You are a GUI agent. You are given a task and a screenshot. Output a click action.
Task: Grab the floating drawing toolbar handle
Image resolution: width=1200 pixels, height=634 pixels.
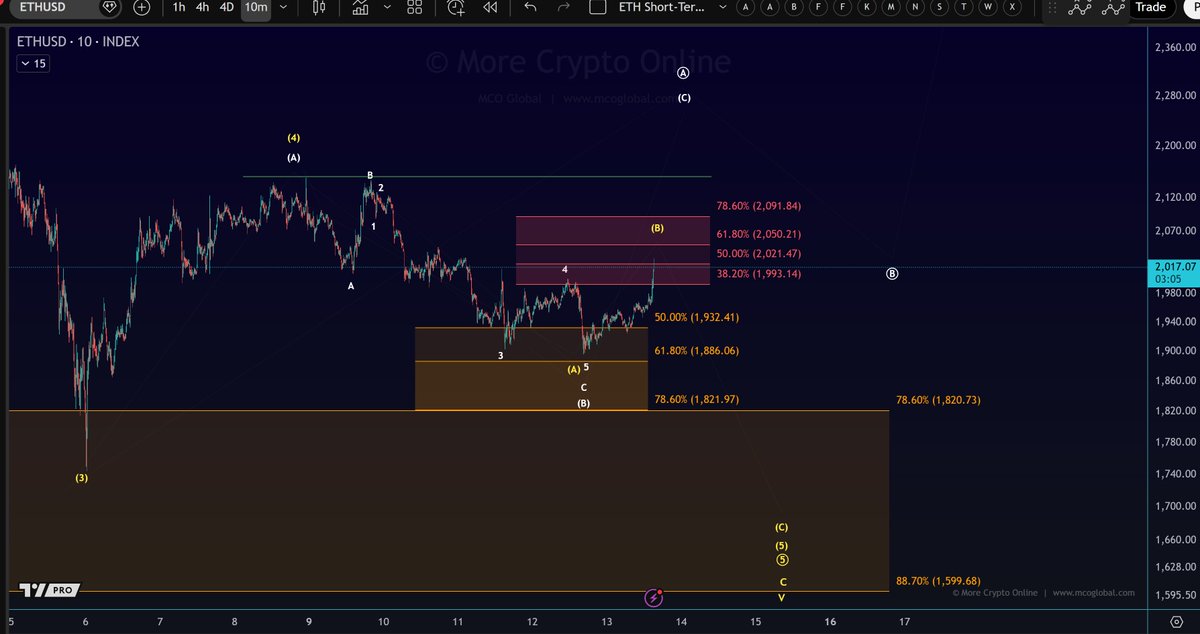click(1051, 8)
